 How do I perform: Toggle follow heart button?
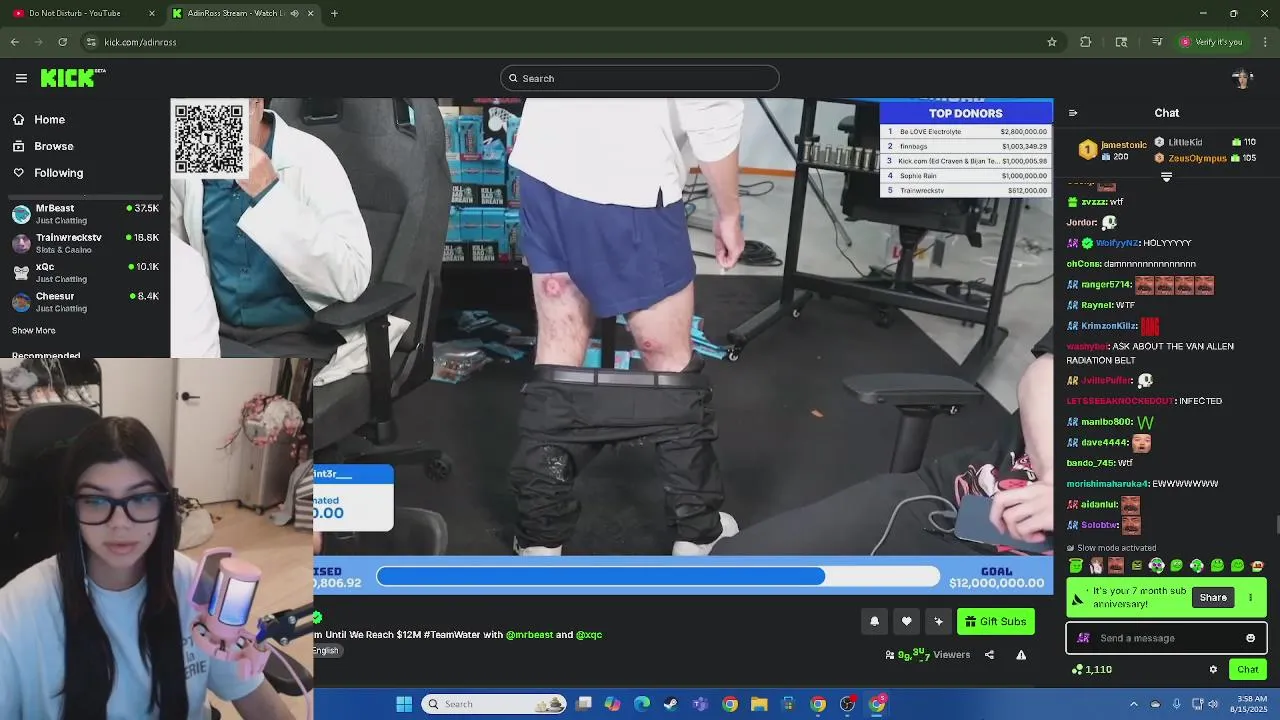pos(906,622)
